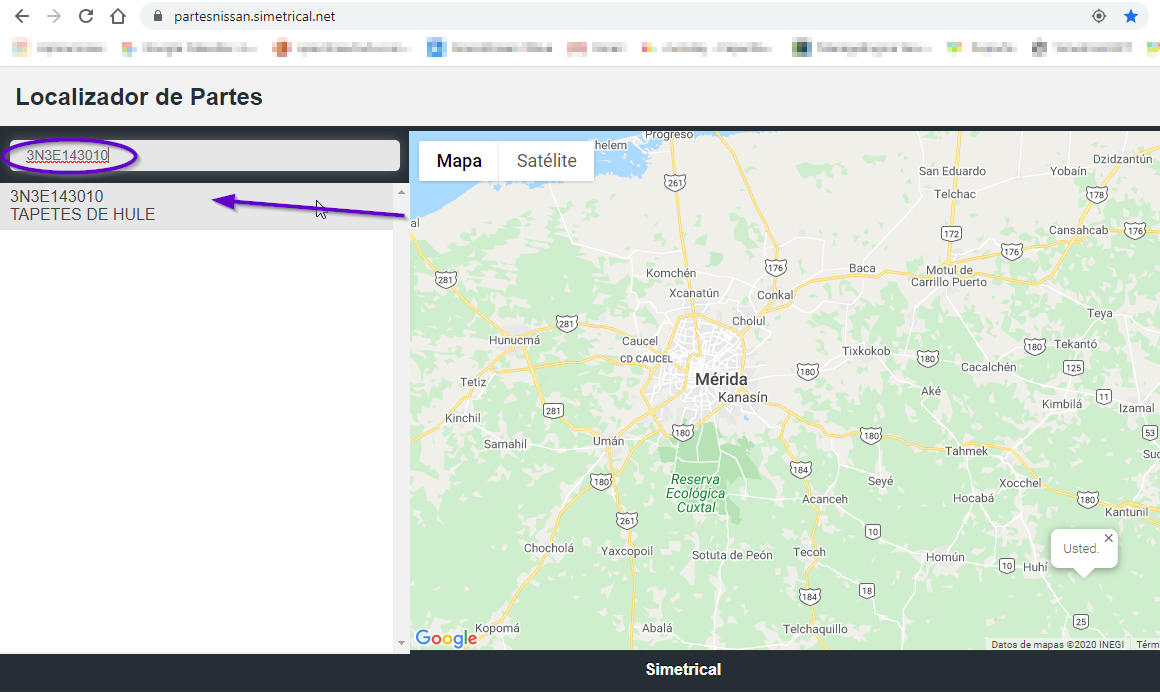The height and width of the screenshot is (692, 1160).
Task: Click the Kanasín label on map
Action: [743, 397]
